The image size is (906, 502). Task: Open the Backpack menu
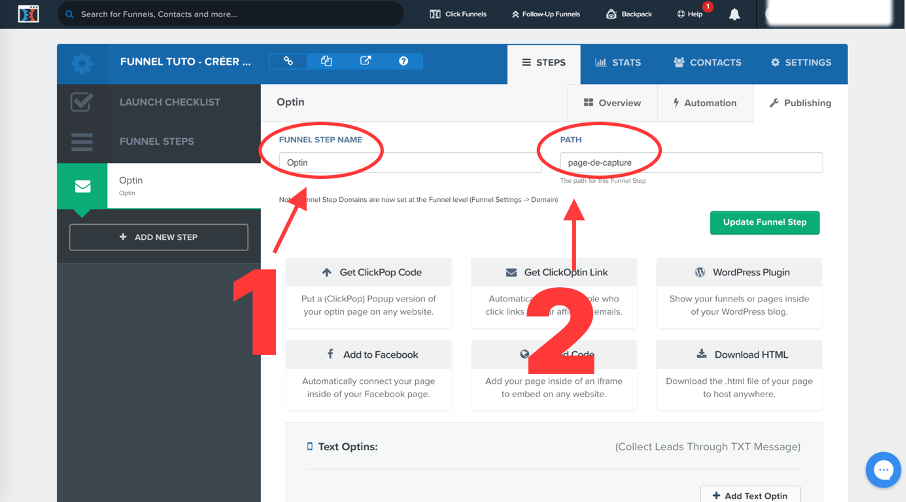(629, 14)
